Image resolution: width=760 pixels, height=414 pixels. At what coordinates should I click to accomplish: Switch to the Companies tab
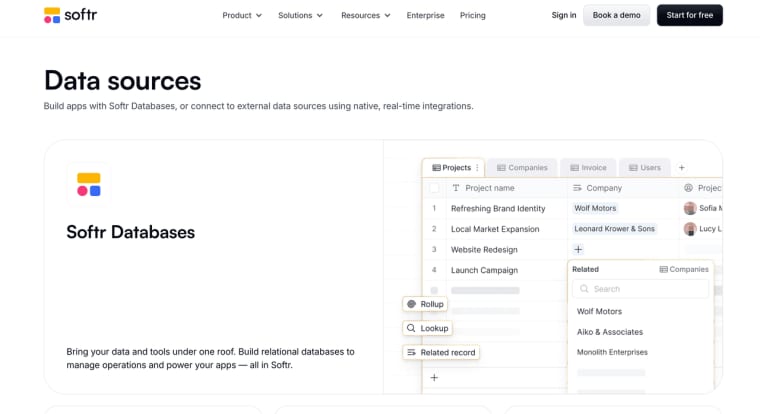tap(522, 168)
